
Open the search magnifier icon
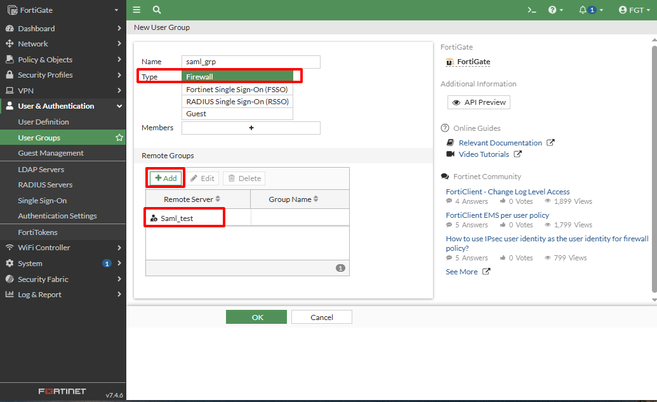[x=157, y=10]
